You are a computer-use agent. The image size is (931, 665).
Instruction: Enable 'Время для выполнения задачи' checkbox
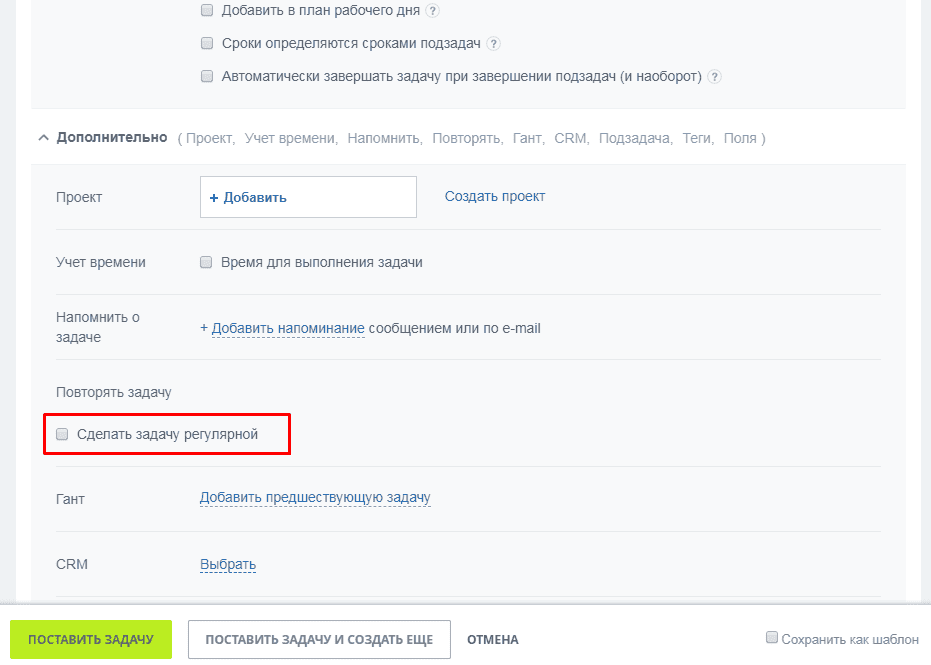[207, 262]
